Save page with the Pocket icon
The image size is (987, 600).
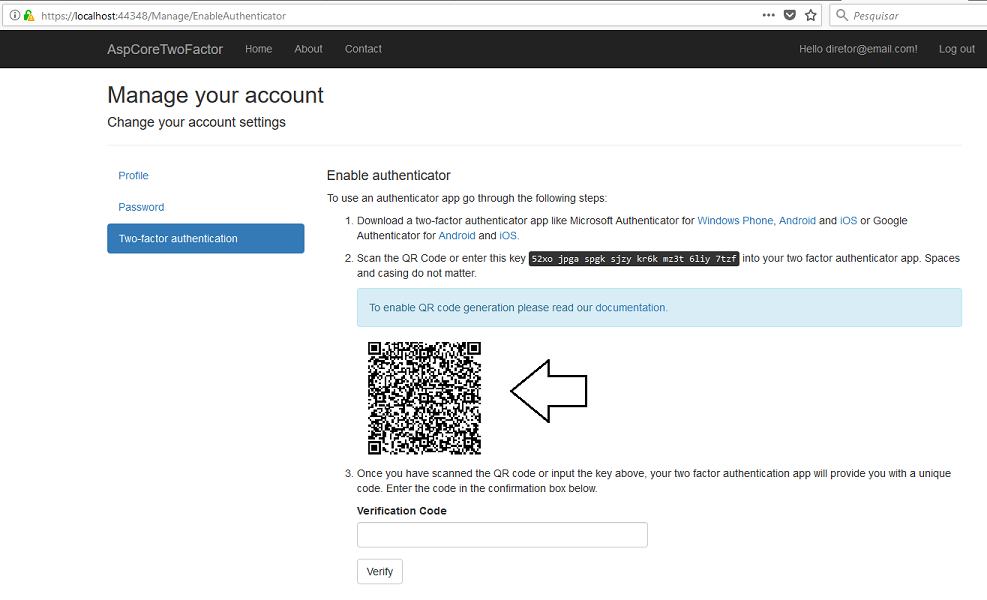(x=789, y=15)
